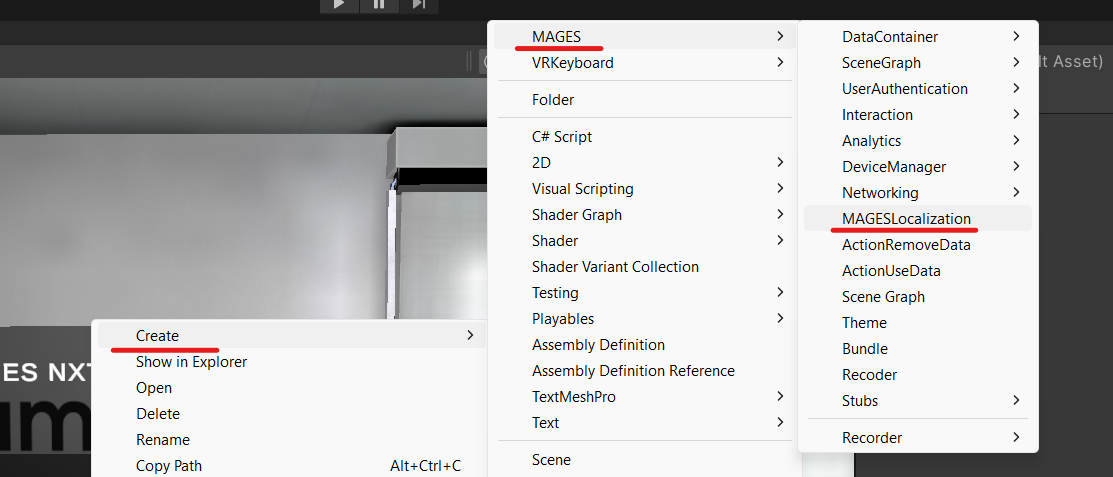Click chevron arrow beside Stubs
The image size is (1113, 477).
pyautogui.click(x=1016, y=400)
